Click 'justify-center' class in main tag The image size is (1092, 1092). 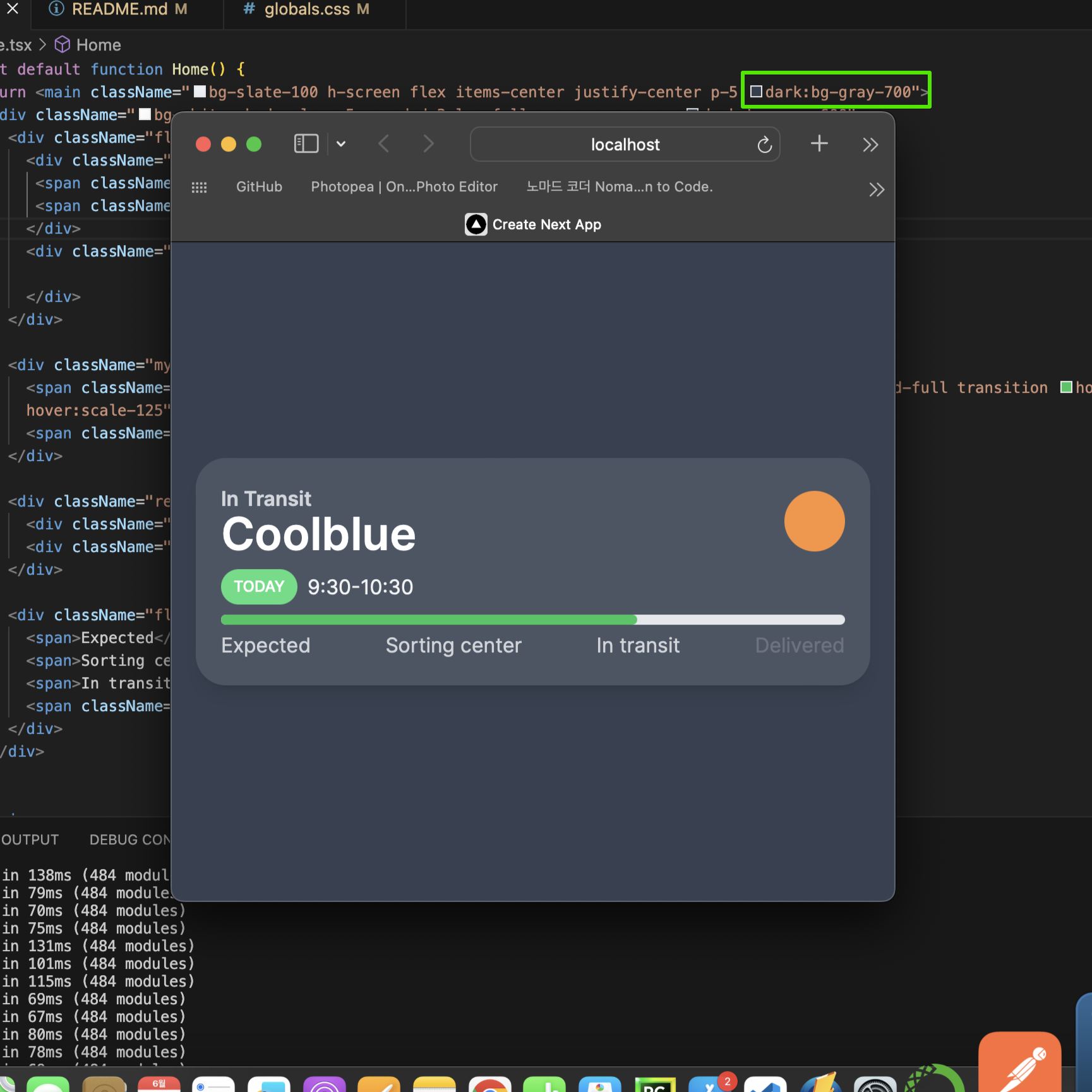click(637, 92)
